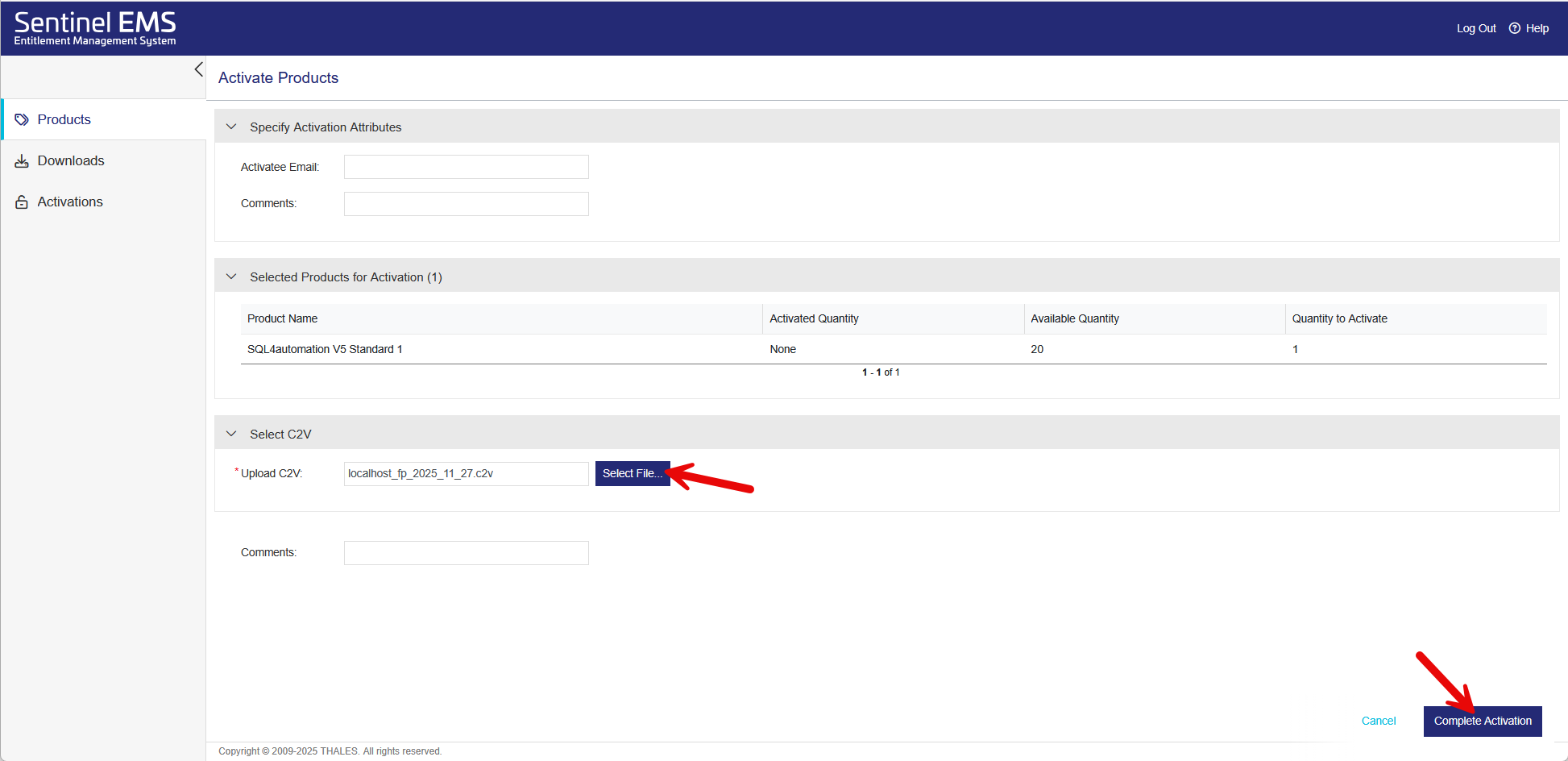Image resolution: width=1568 pixels, height=761 pixels.
Task: Click Complete Activation button
Action: coord(1483,721)
